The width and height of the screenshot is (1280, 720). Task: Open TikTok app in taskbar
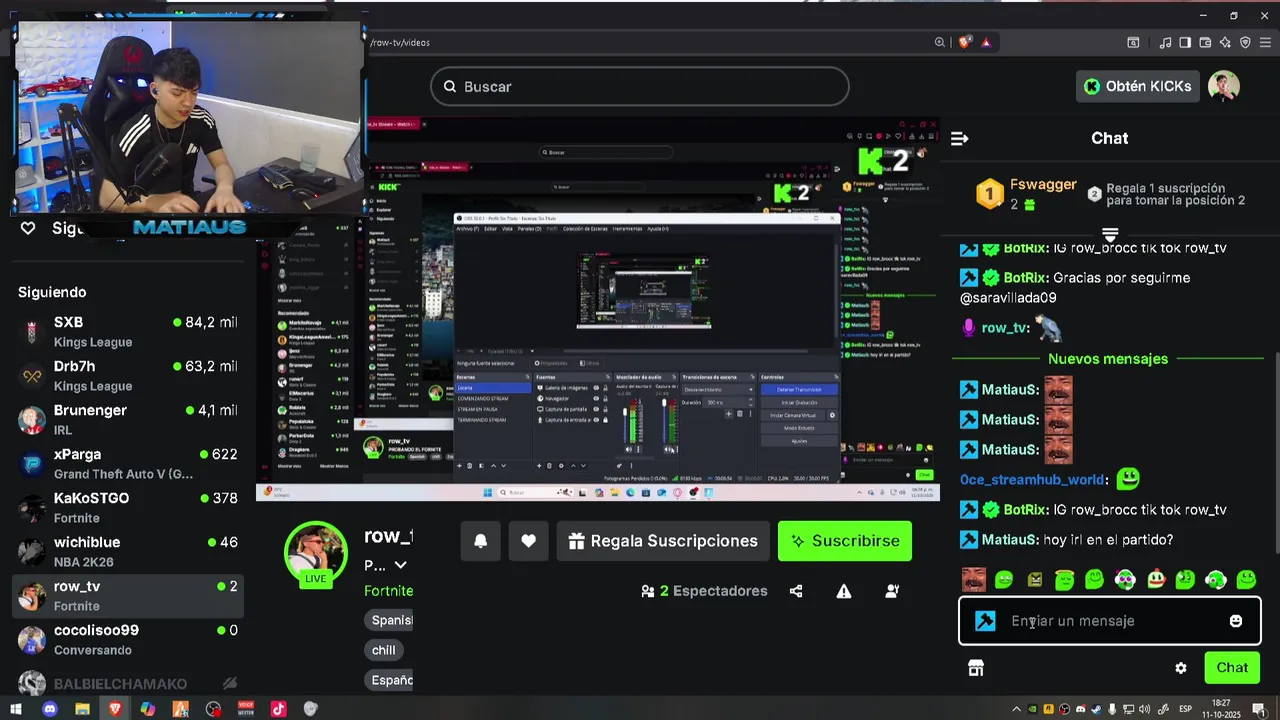pos(278,709)
